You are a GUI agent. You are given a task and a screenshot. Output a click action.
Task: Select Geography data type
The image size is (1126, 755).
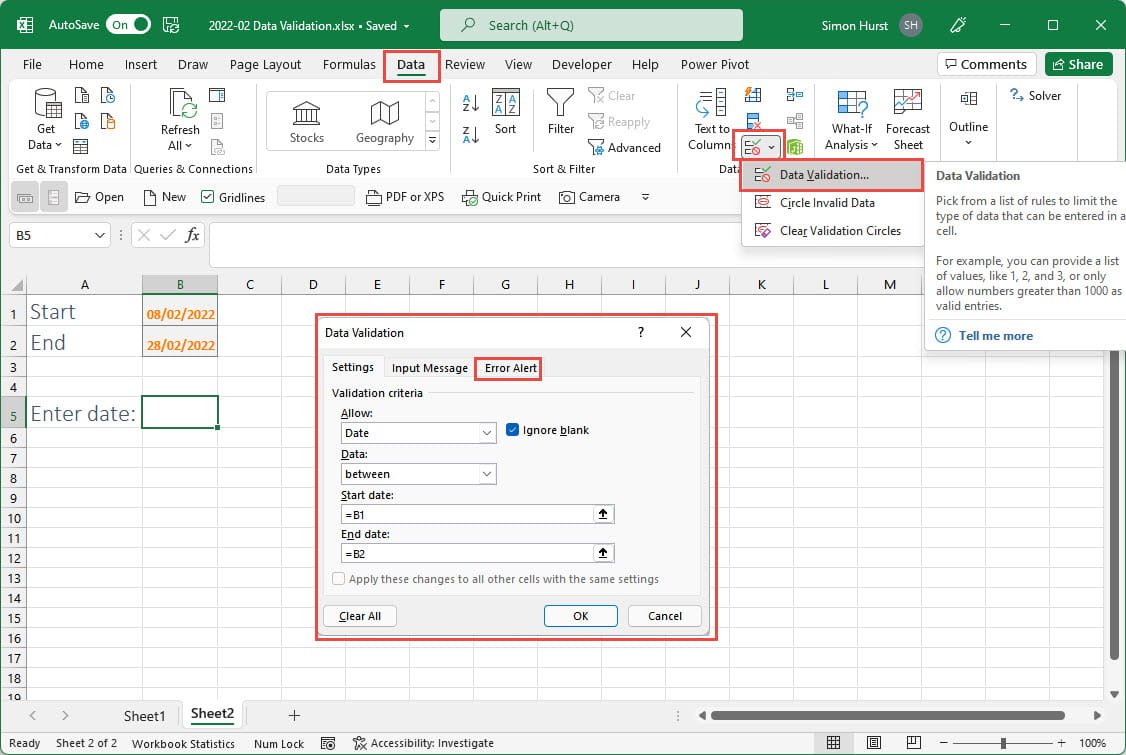(384, 121)
